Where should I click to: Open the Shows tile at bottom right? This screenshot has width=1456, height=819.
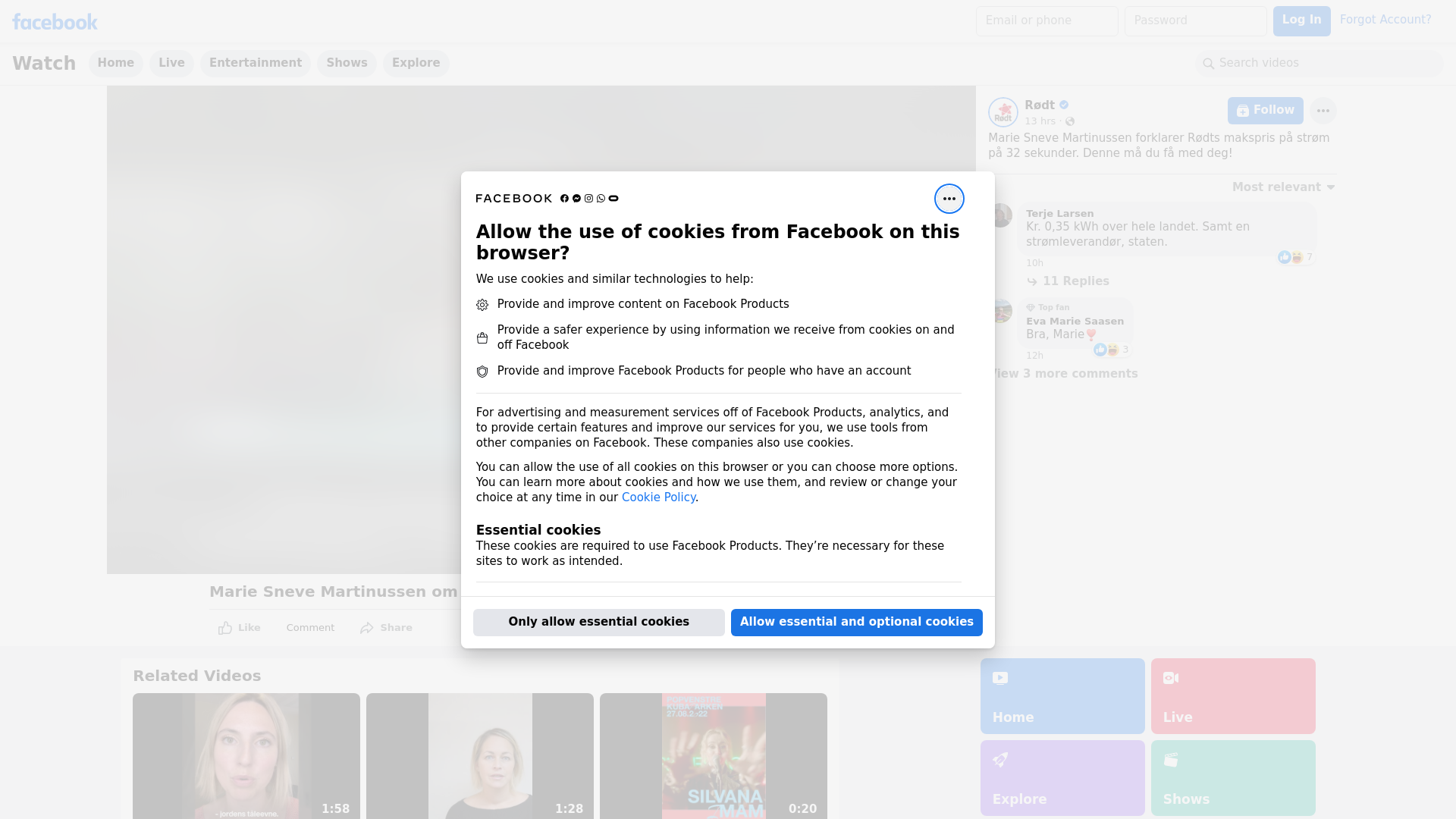click(x=1232, y=777)
